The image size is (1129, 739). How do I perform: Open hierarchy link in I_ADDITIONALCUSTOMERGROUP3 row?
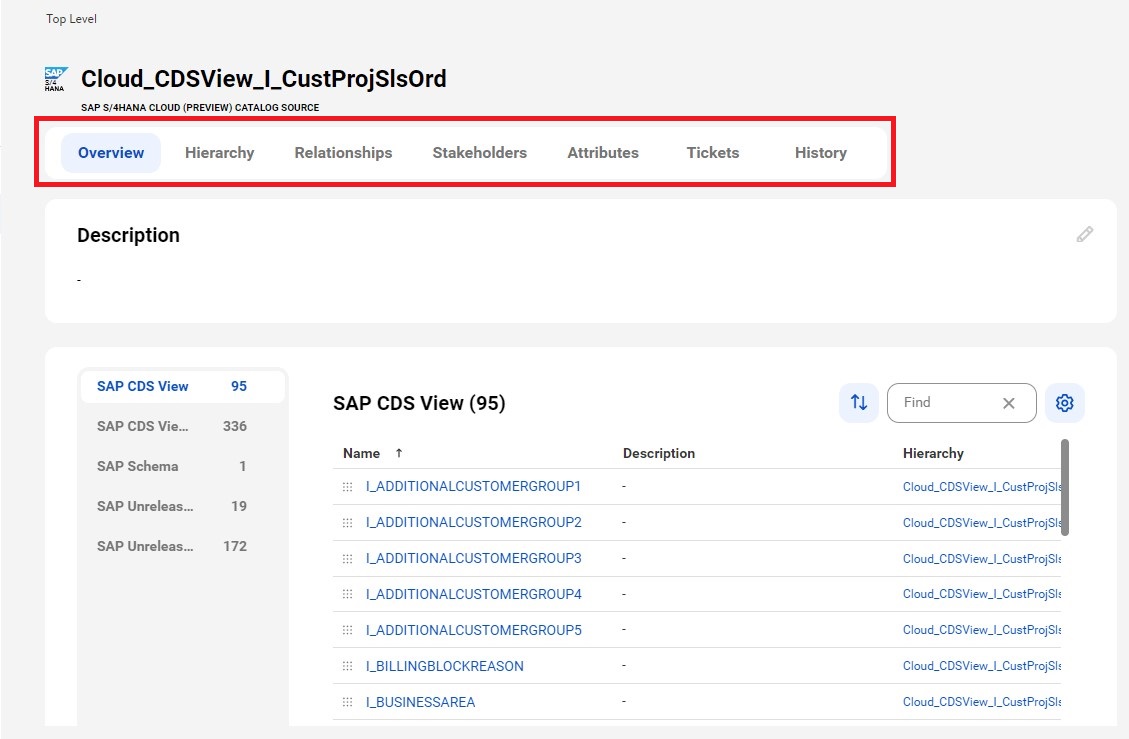click(x=982, y=559)
